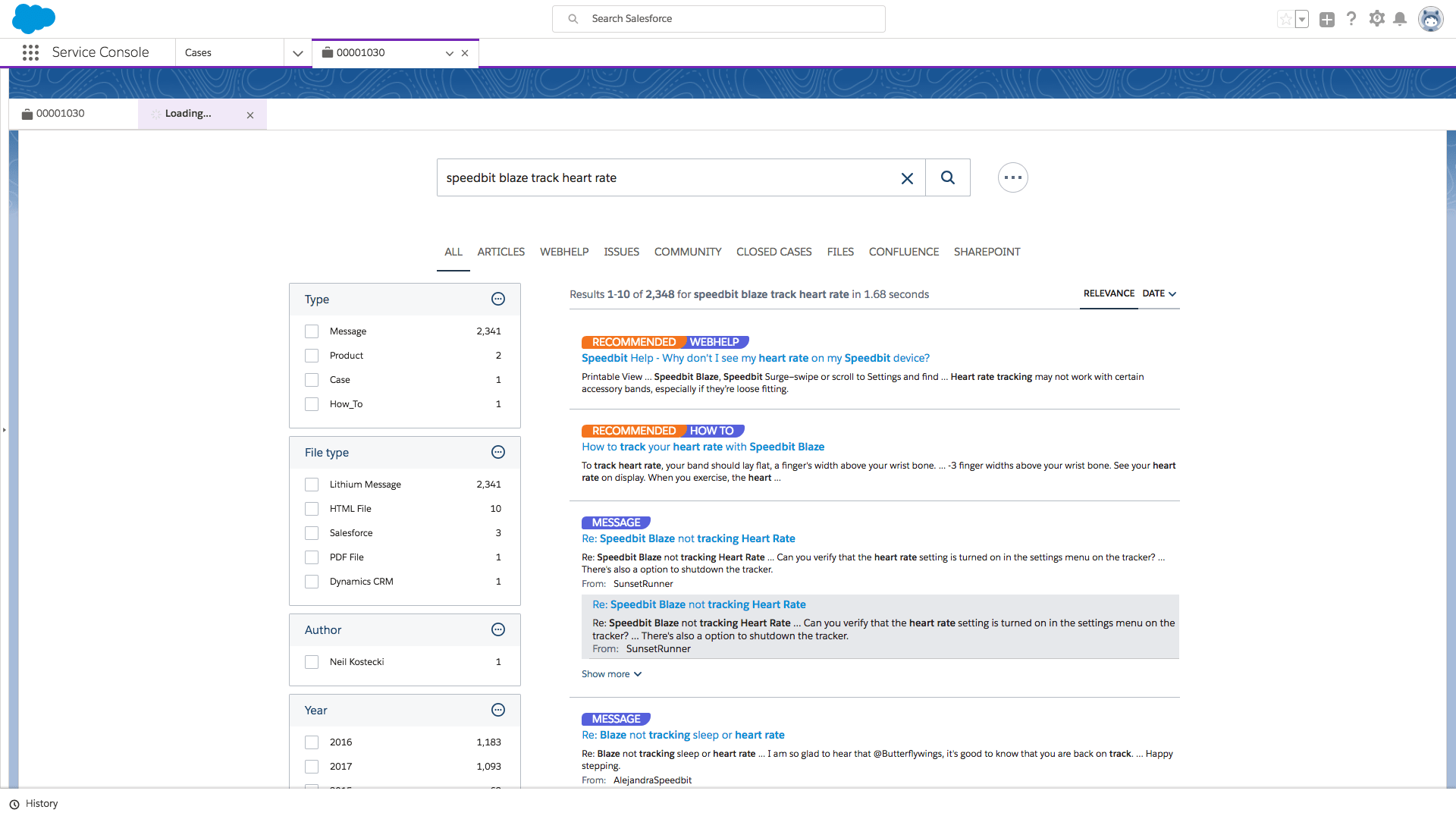
Task: Check the Dynamics CRM filter
Action: coord(312,582)
